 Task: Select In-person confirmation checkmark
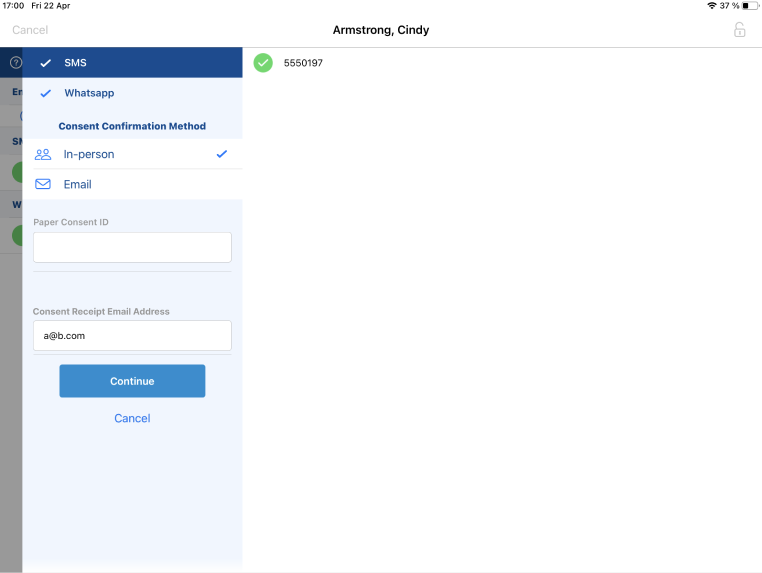click(x=222, y=154)
